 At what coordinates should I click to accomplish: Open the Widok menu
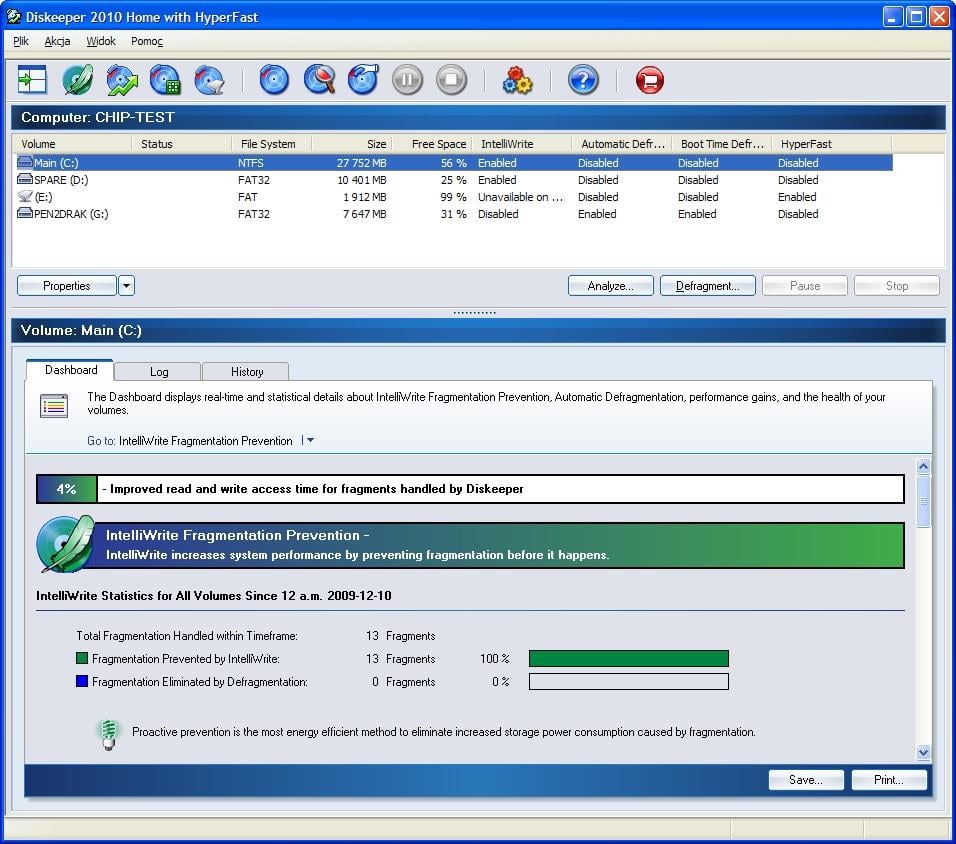point(101,41)
